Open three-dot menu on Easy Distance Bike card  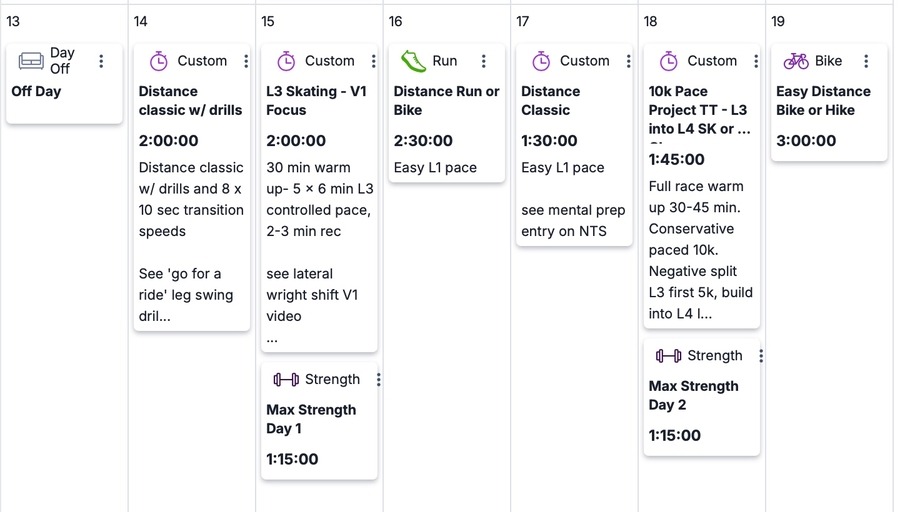(x=866, y=61)
